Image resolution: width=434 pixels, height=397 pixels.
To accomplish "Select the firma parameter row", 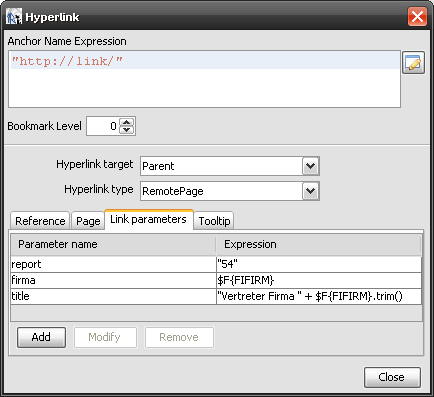I will 216,280.
